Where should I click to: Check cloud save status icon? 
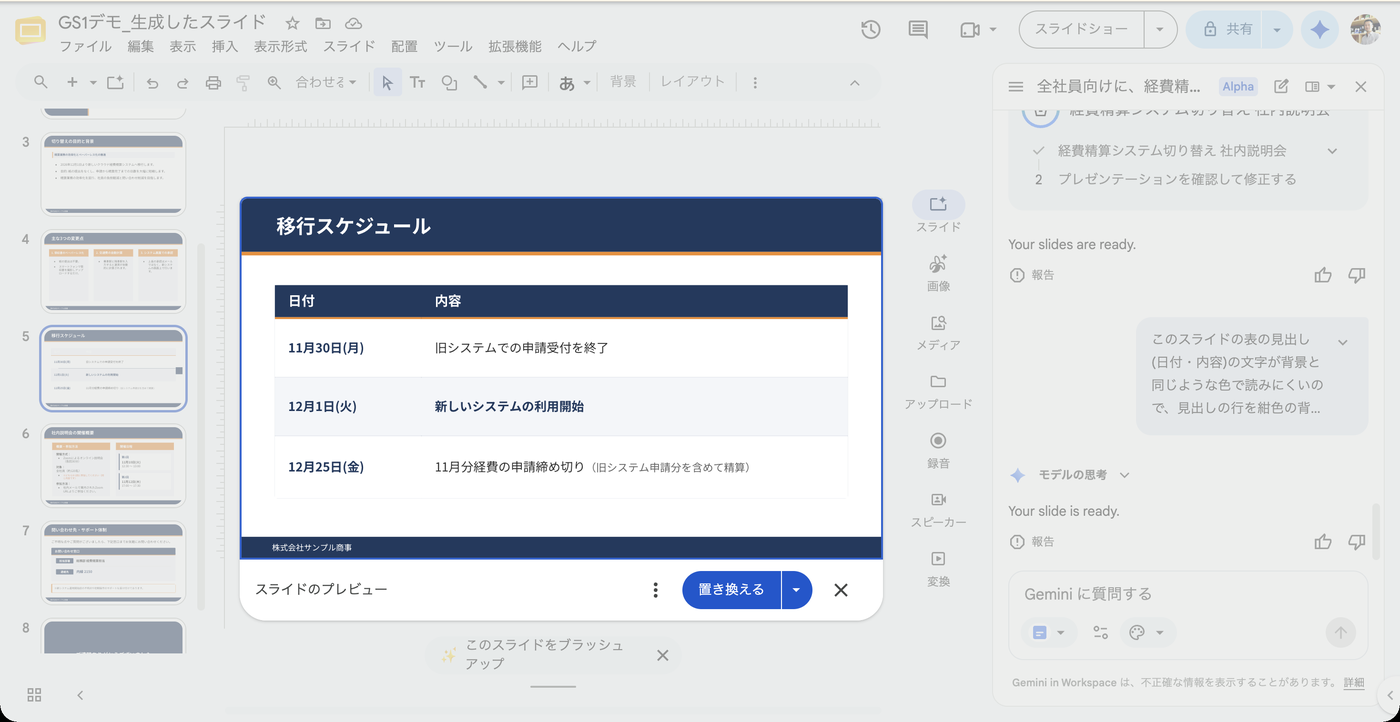point(353,23)
